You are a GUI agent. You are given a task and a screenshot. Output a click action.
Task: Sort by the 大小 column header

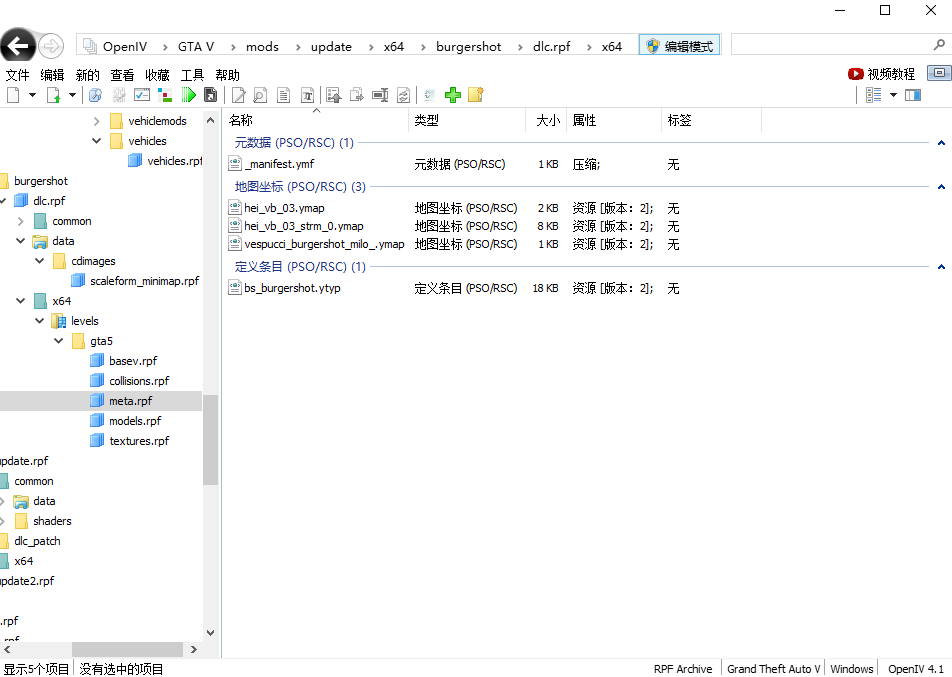[x=546, y=120]
